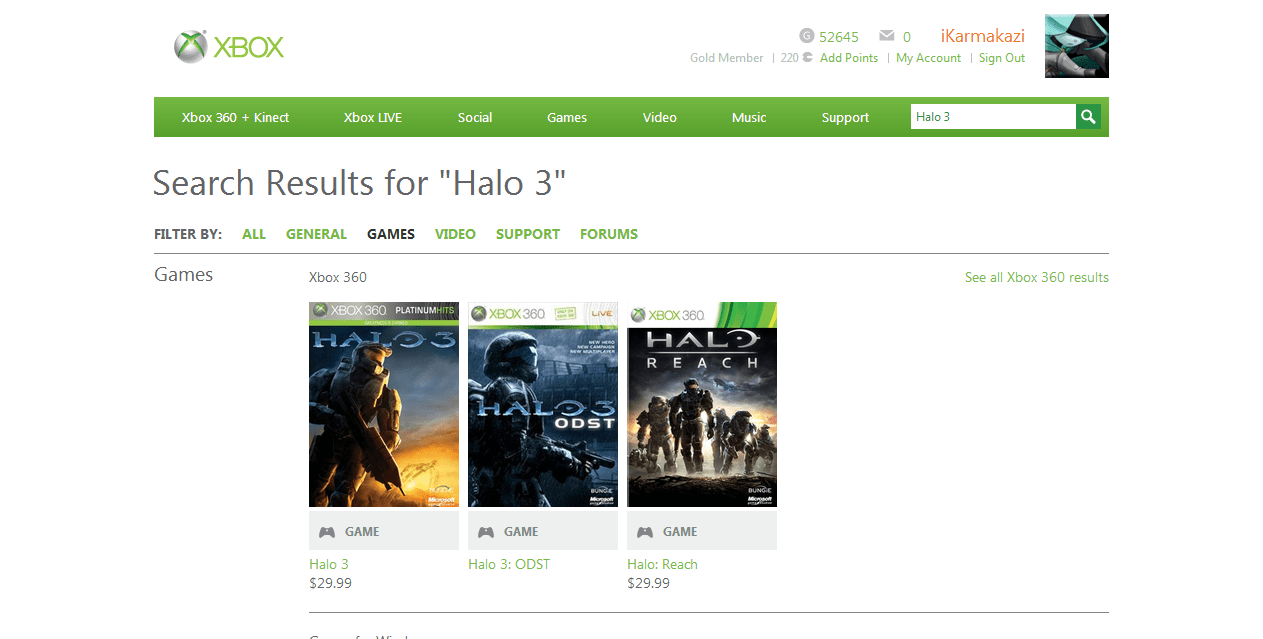Open See all Xbox 360 results
The image size is (1263, 639).
(x=1037, y=277)
